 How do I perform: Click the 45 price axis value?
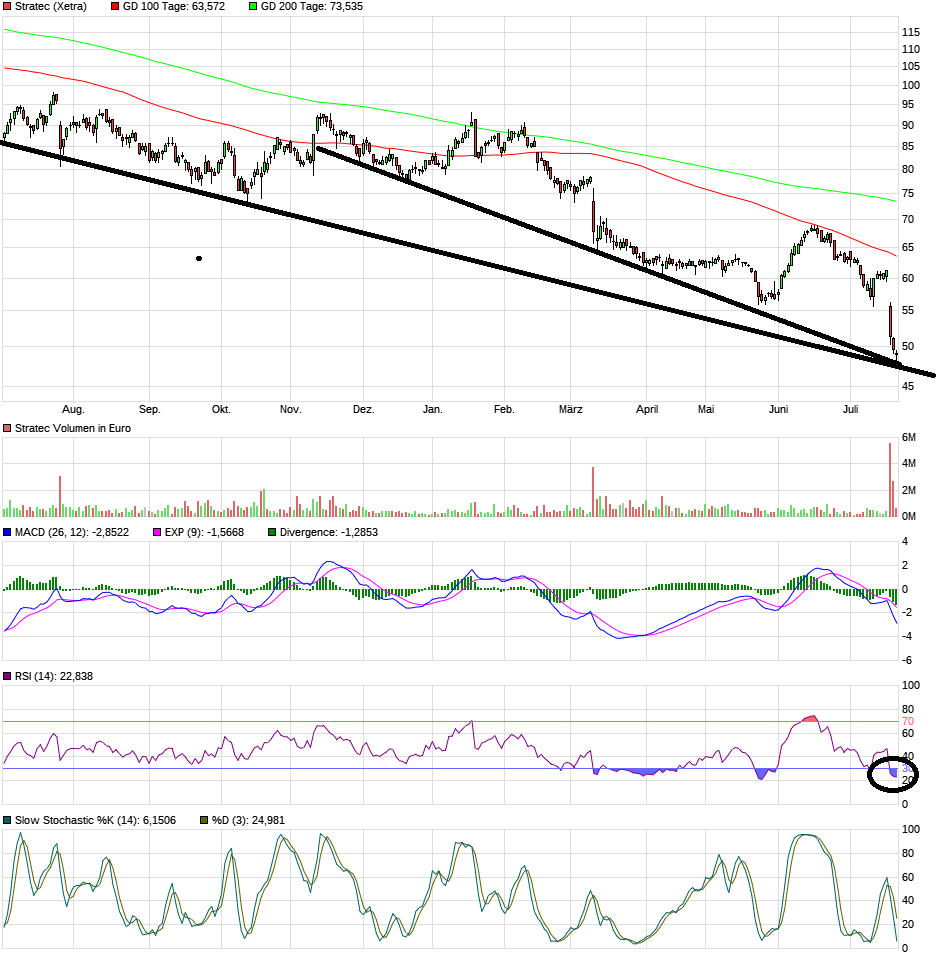(x=908, y=387)
